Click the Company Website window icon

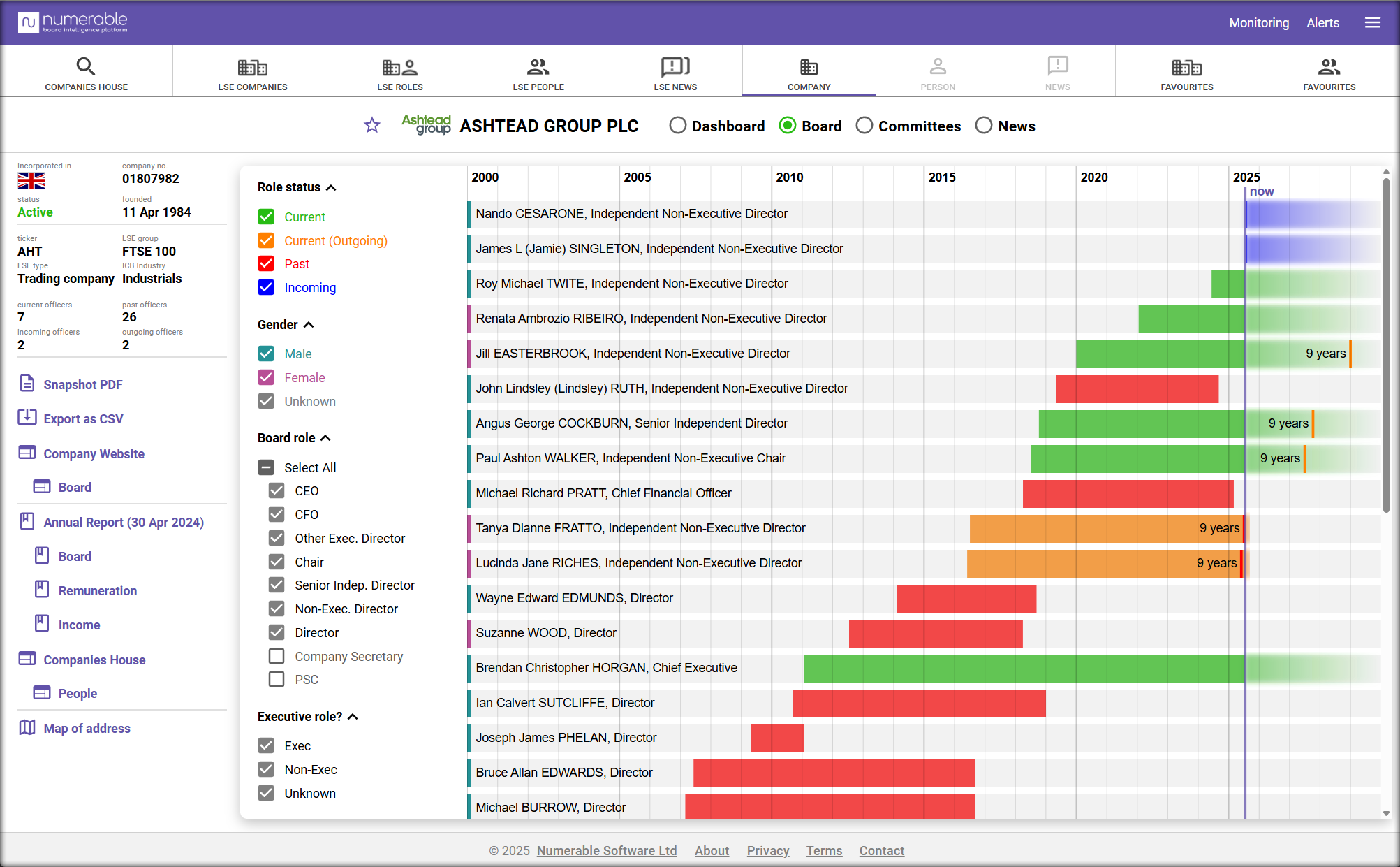tap(27, 453)
